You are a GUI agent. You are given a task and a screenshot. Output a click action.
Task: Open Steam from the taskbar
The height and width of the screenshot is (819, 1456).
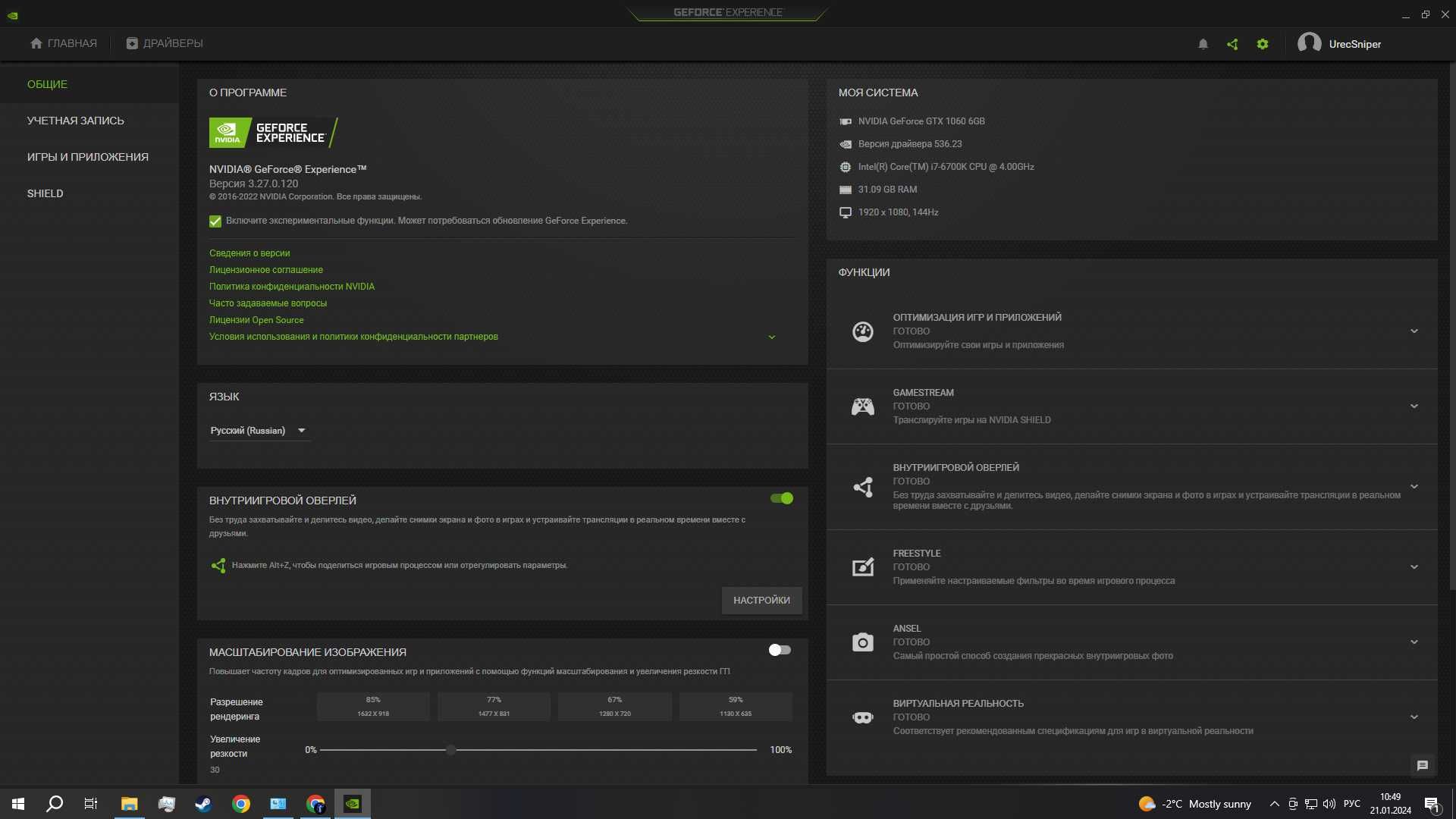click(203, 804)
